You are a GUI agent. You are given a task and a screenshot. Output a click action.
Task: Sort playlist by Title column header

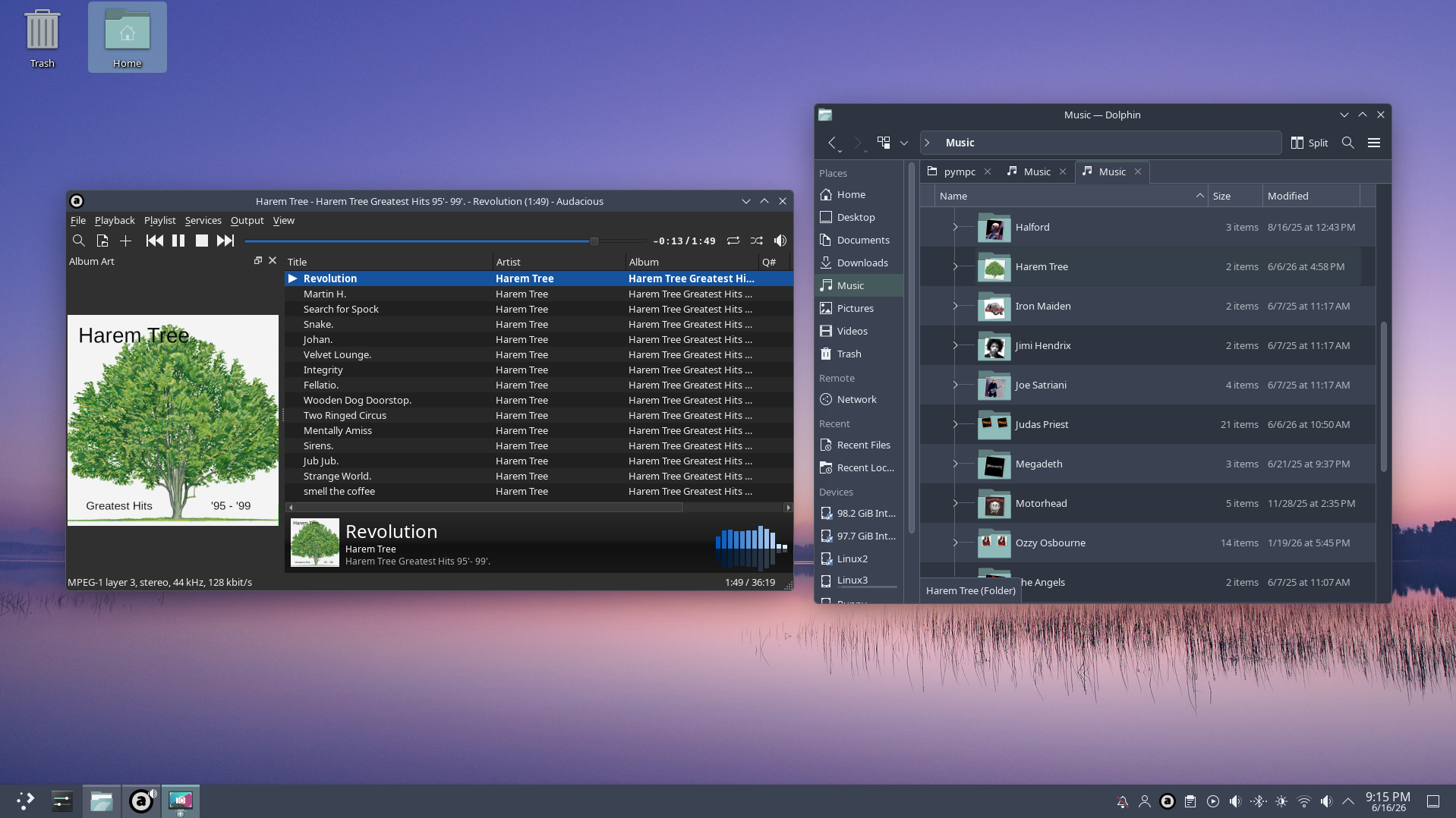point(389,262)
